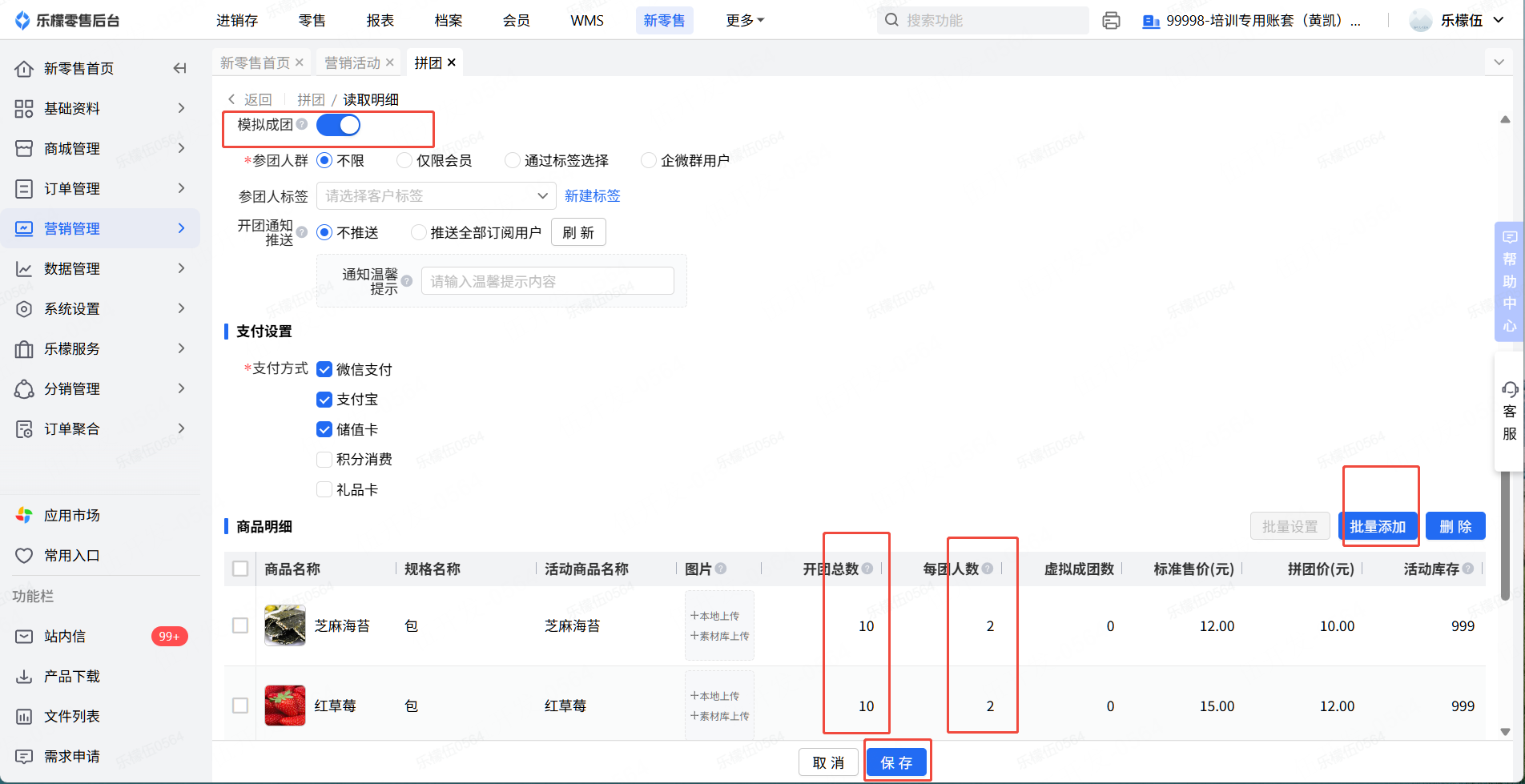
Task: Click help icon beside 开团总数 header
Action: click(867, 569)
